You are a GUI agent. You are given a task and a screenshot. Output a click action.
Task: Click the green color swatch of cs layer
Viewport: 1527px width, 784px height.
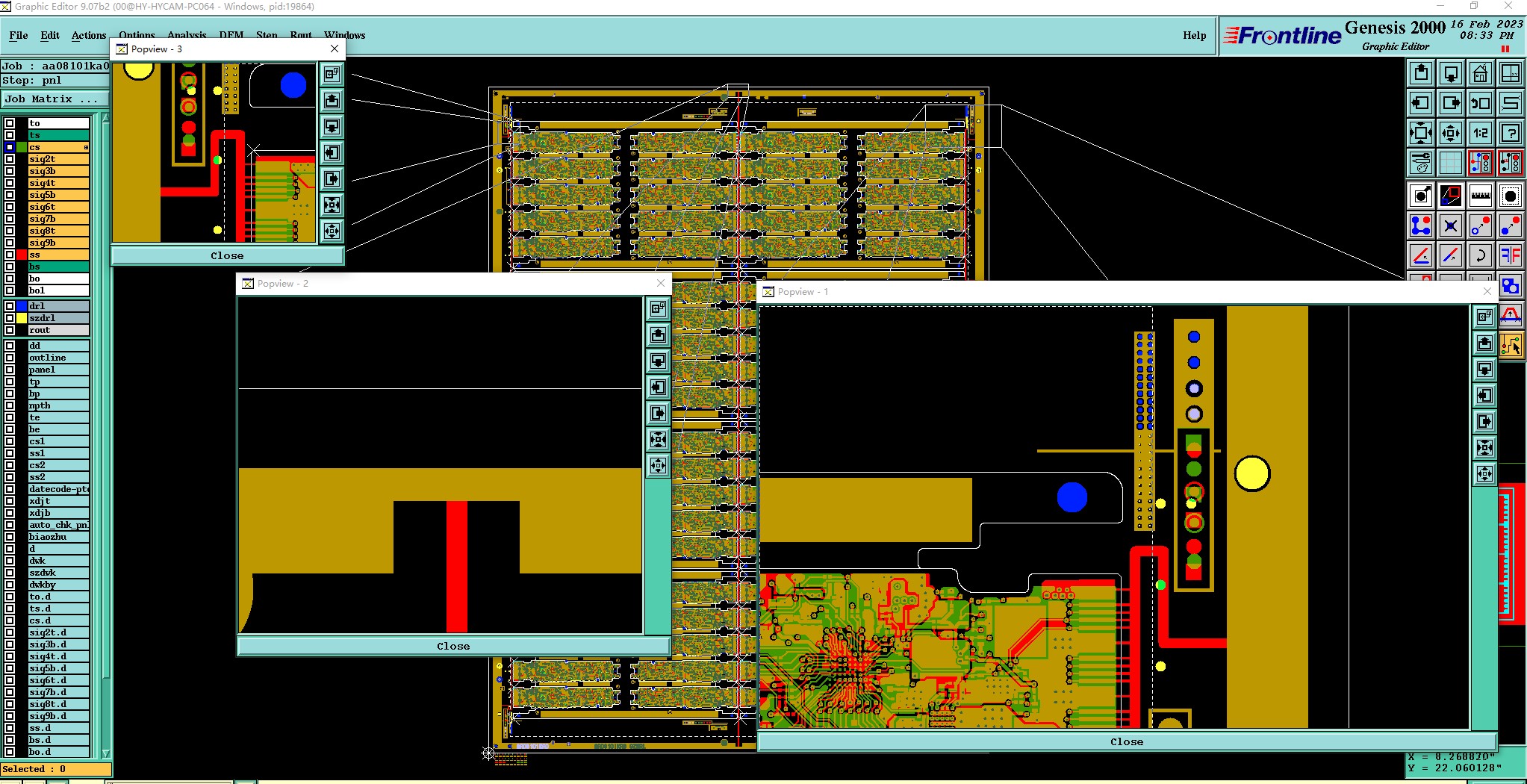tap(22, 147)
